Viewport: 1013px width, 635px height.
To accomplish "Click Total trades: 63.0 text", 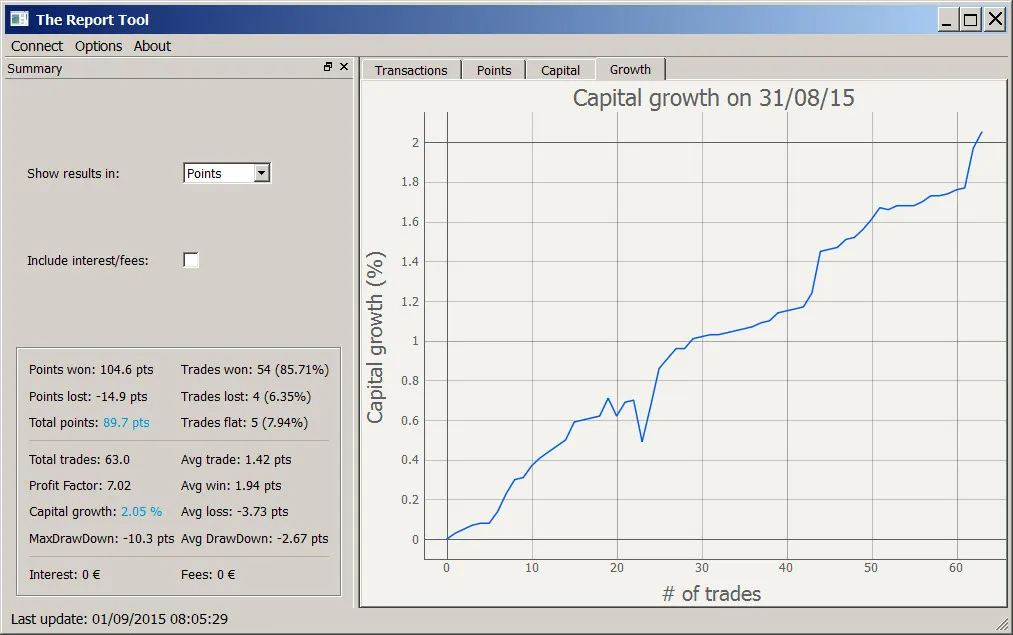I will tap(79, 459).
